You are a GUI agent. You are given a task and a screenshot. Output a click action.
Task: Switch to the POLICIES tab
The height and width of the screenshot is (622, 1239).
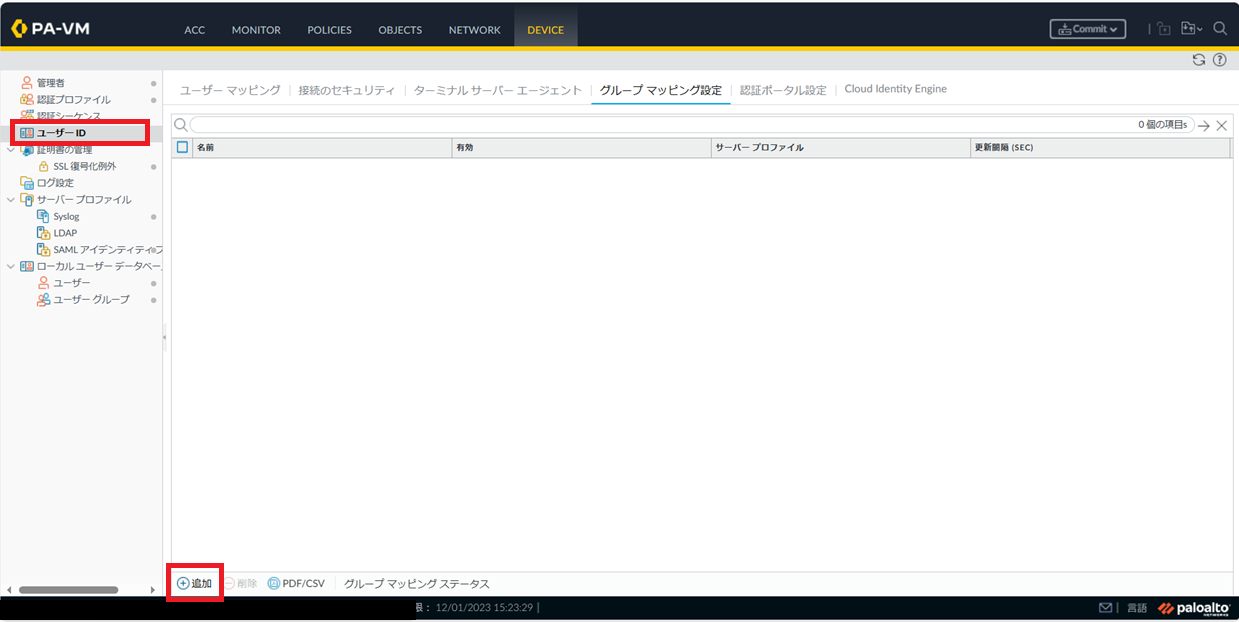coord(329,30)
